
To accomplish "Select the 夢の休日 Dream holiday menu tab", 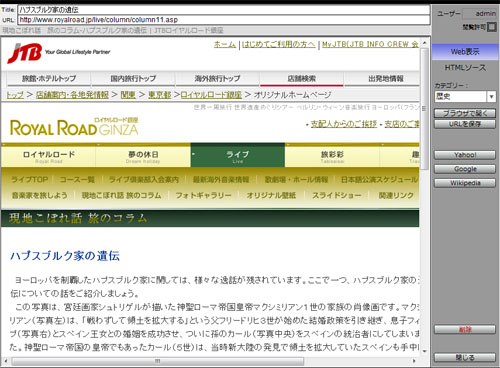I will coord(143,156).
